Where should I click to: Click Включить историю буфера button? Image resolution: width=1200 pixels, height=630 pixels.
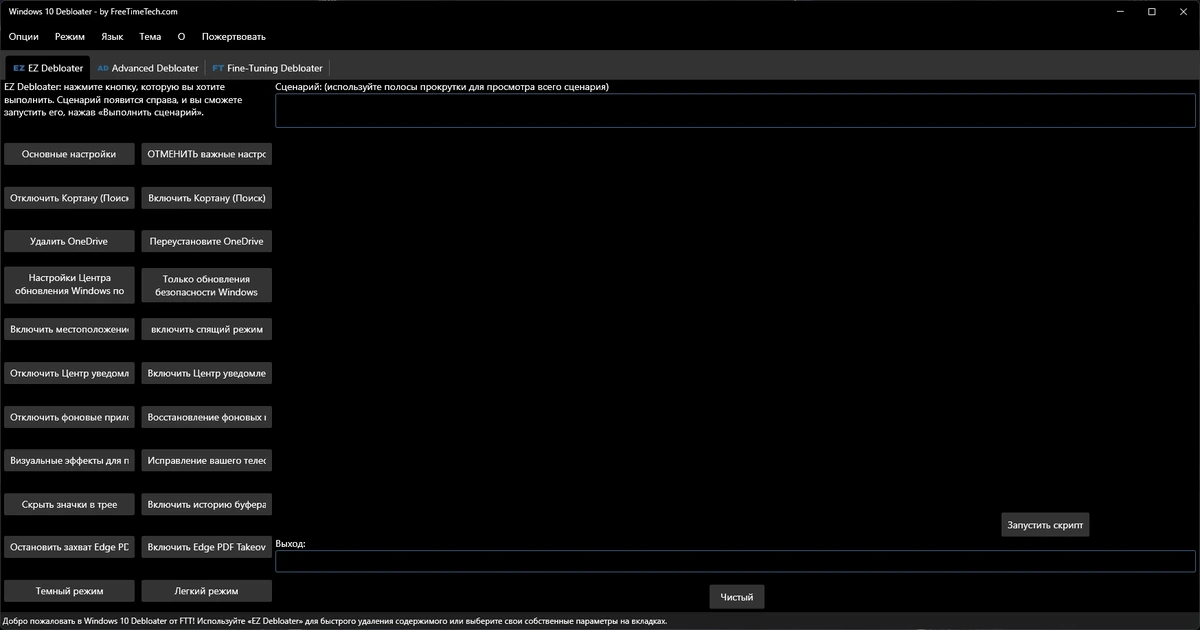pyautogui.click(x=207, y=504)
